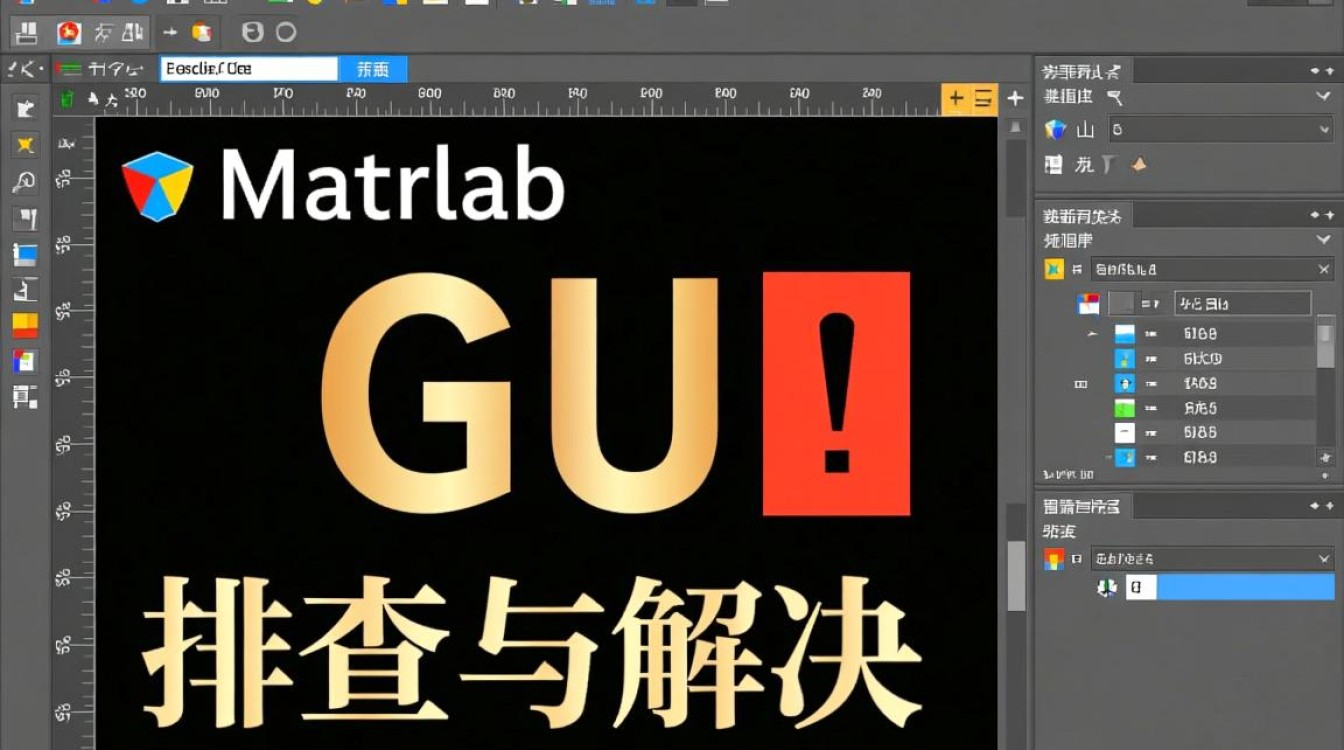Click the yellow square icon in middle panel
This screenshot has height=750, width=1344.
tap(1053, 269)
